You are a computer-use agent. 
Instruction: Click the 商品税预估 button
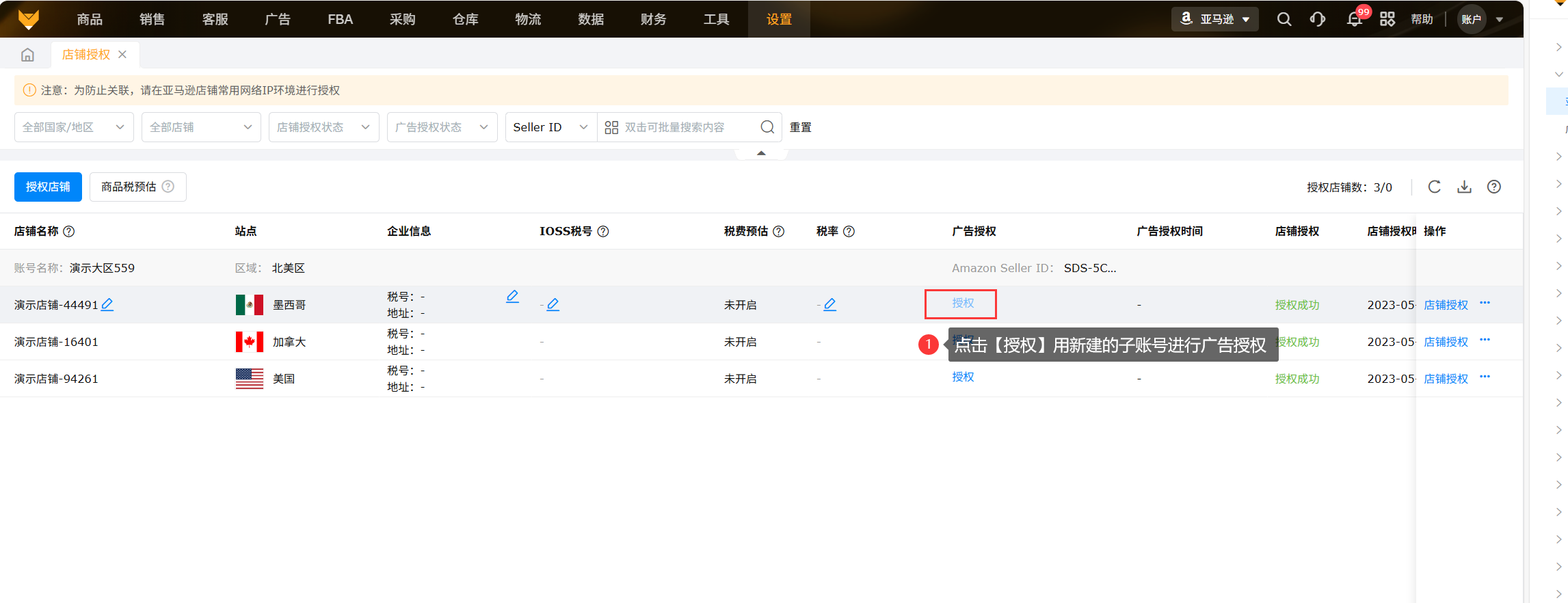click(137, 187)
